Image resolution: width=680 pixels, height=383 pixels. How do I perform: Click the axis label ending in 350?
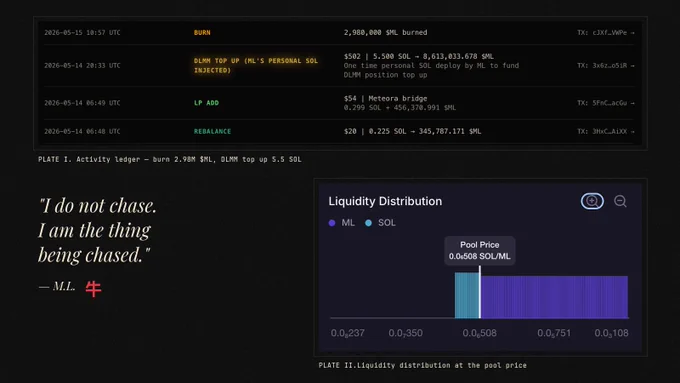[405, 333]
